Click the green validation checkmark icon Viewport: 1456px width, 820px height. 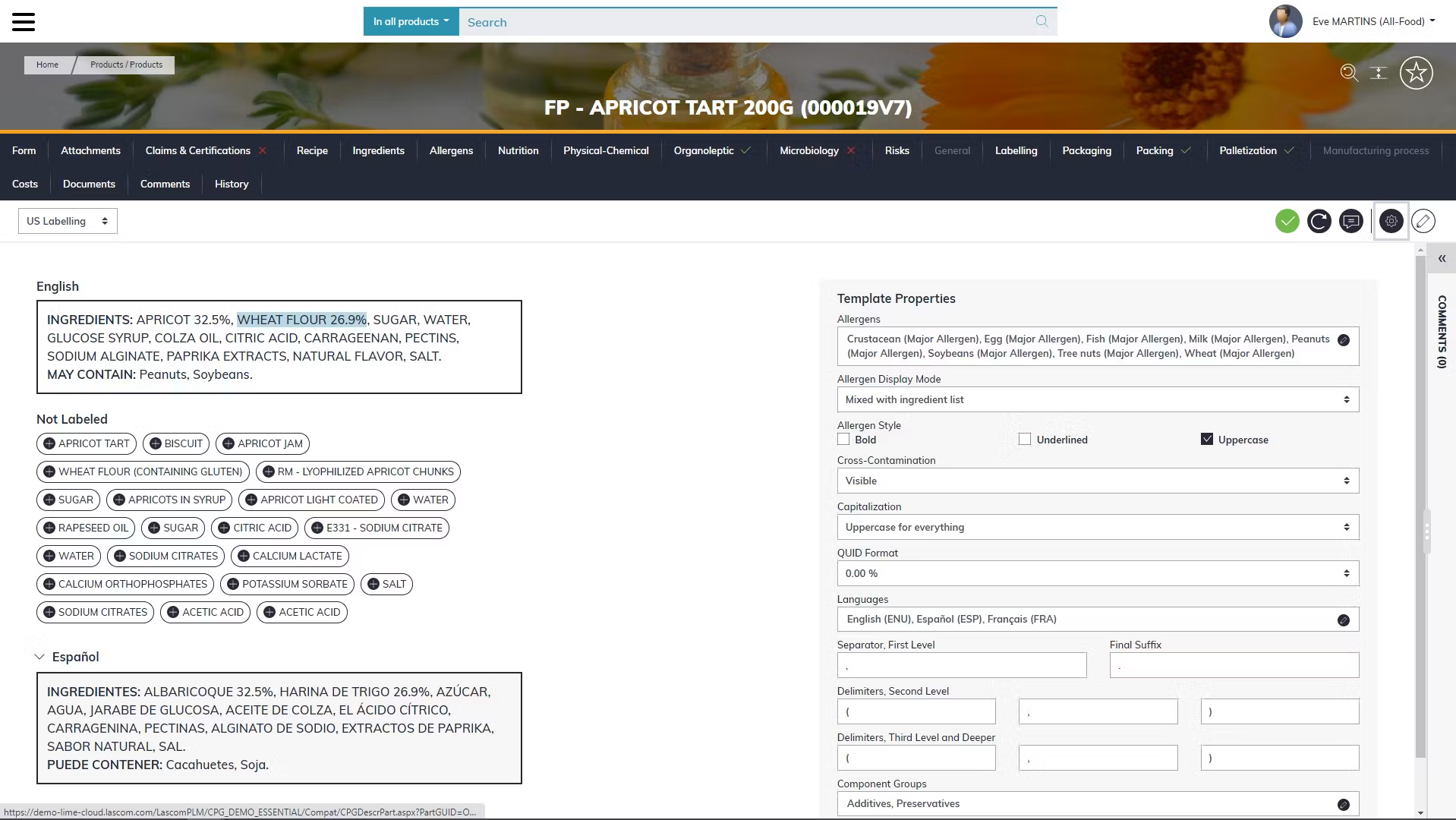tap(1287, 221)
